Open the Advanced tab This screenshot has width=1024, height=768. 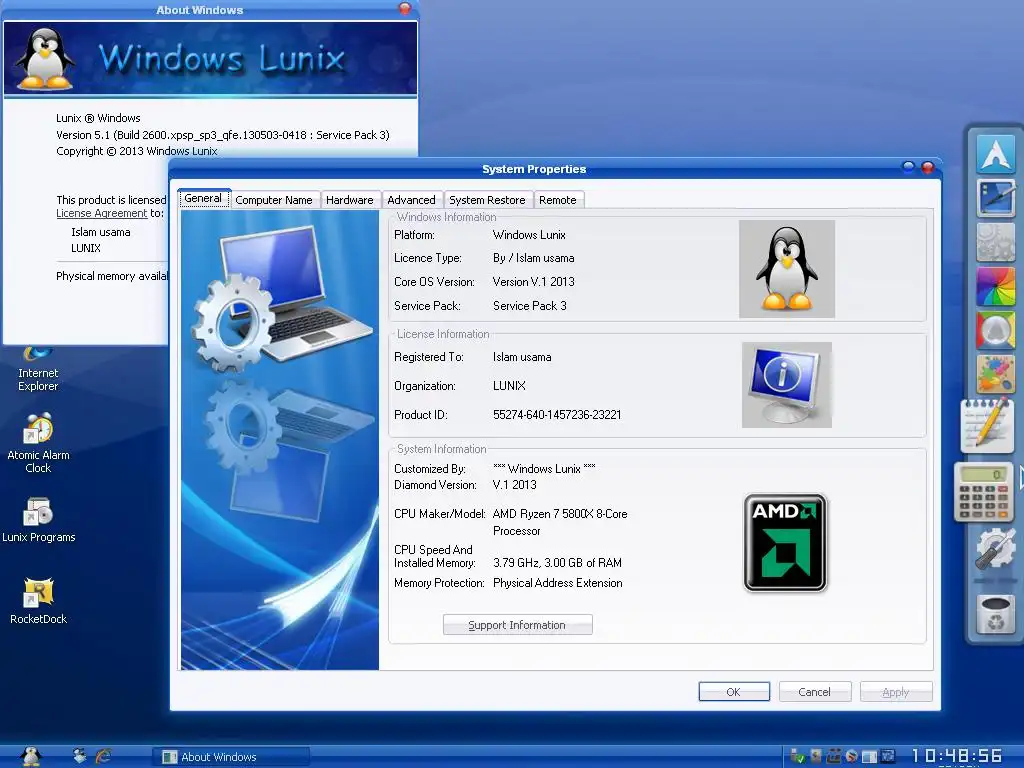pyautogui.click(x=411, y=200)
